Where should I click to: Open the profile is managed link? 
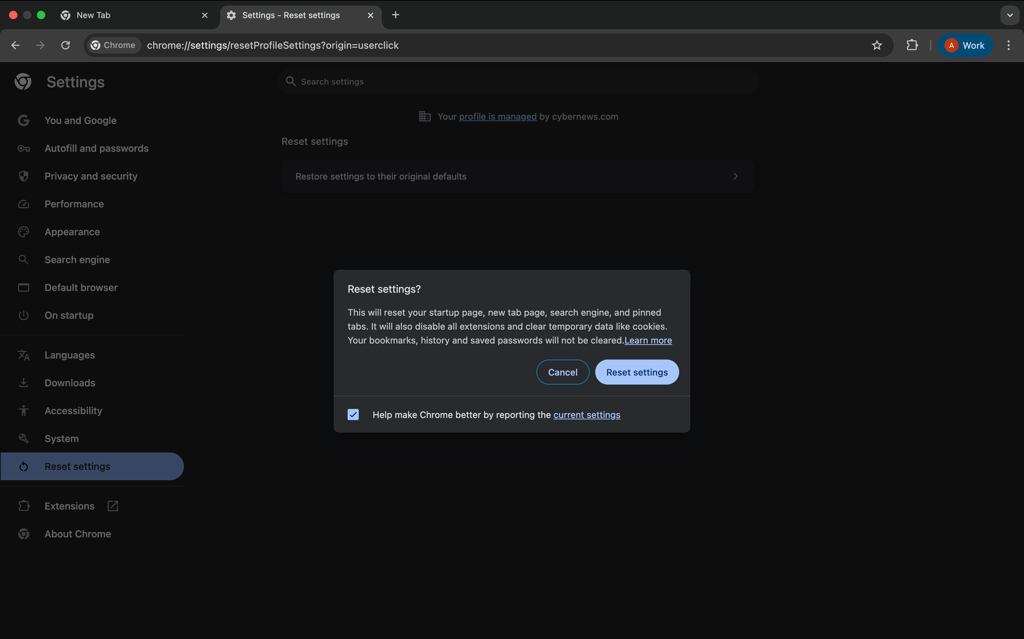498,116
